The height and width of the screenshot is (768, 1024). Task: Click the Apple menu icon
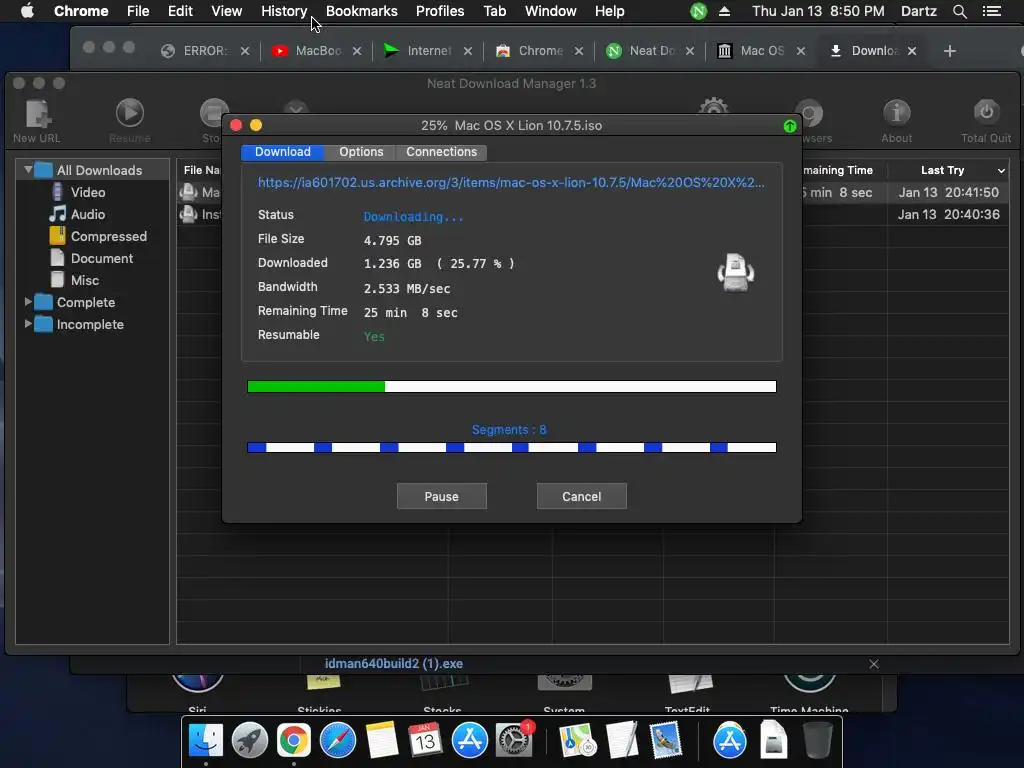27,11
